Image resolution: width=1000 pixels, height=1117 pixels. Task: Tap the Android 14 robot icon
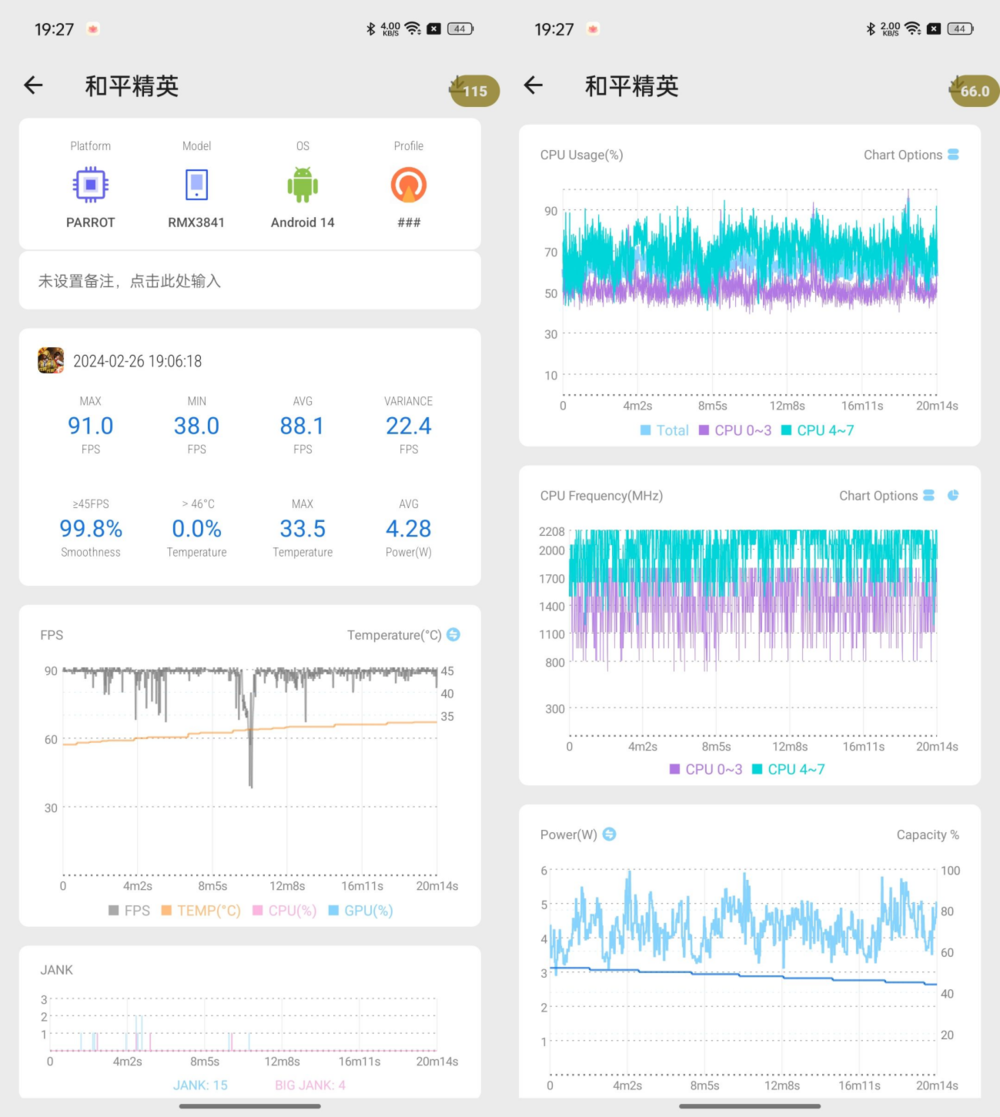point(303,185)
